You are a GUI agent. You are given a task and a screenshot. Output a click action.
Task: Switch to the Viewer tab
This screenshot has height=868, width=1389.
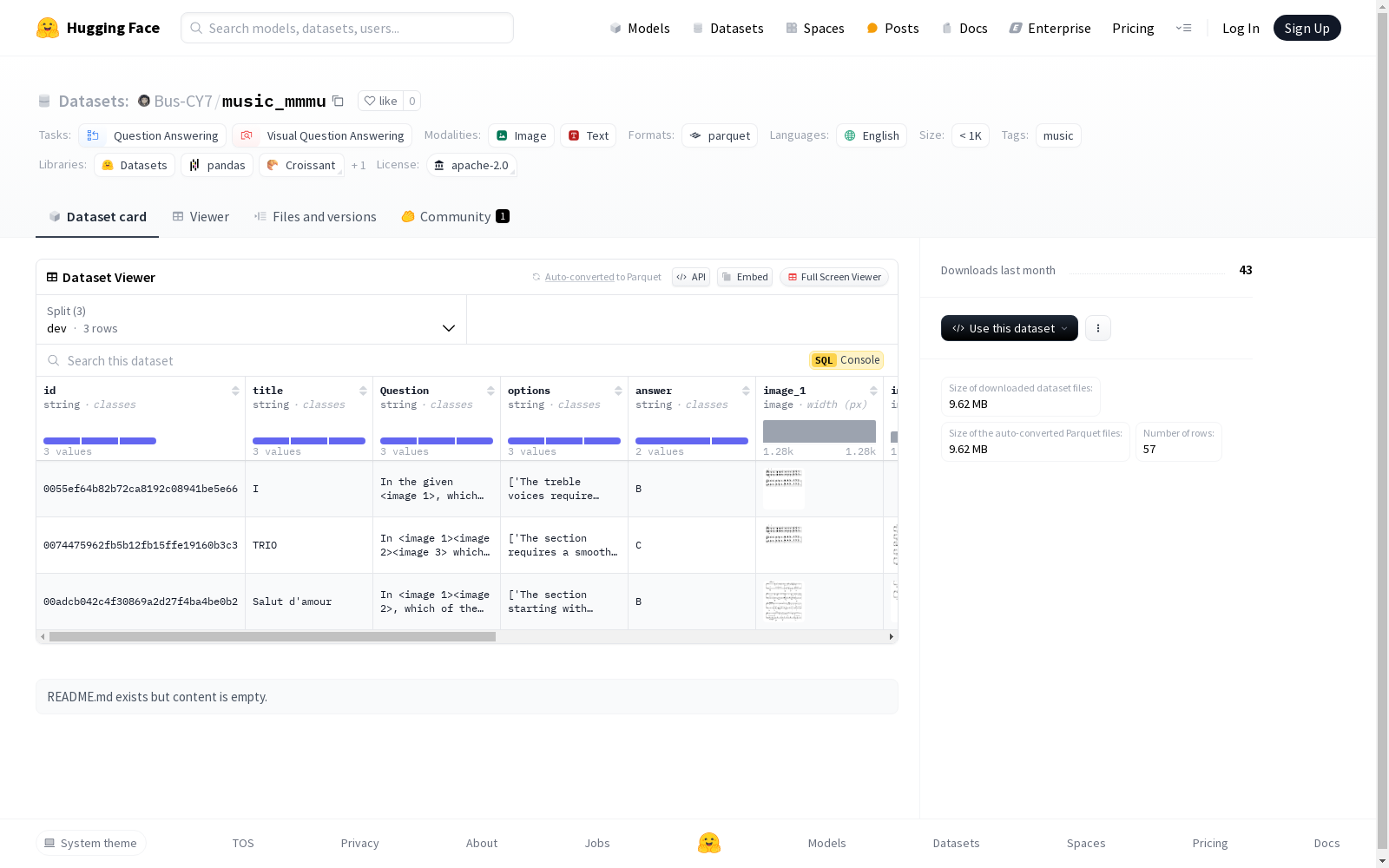coord(201,217)
